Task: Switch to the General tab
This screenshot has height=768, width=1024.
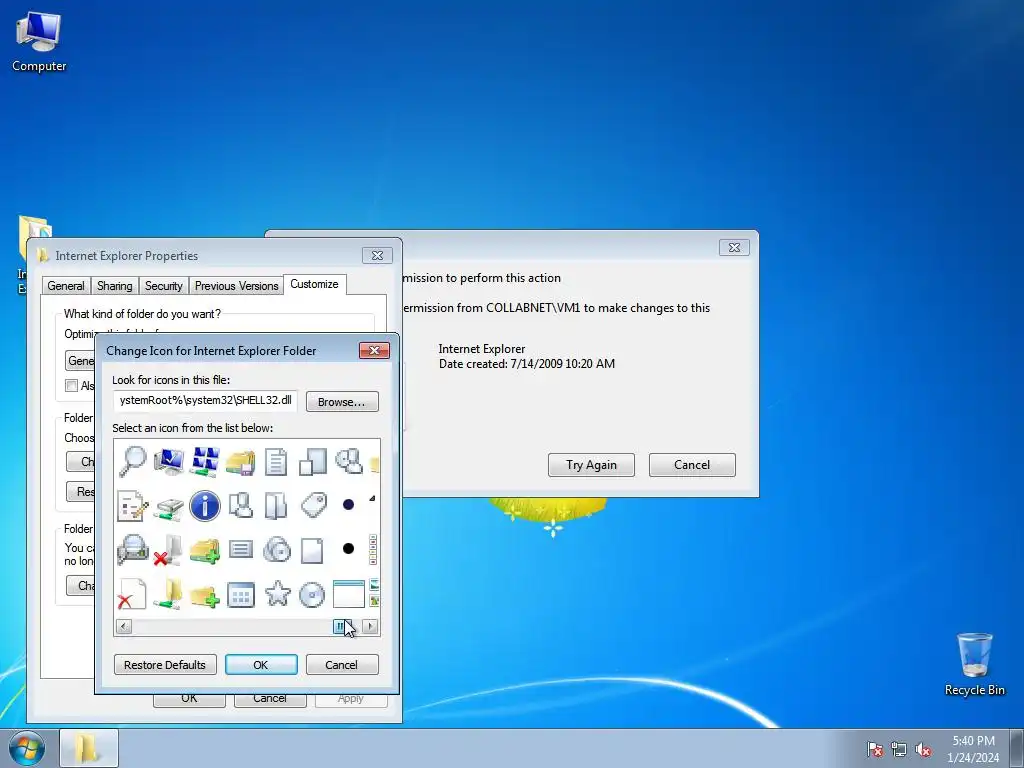Action: (x=65, y=286)
